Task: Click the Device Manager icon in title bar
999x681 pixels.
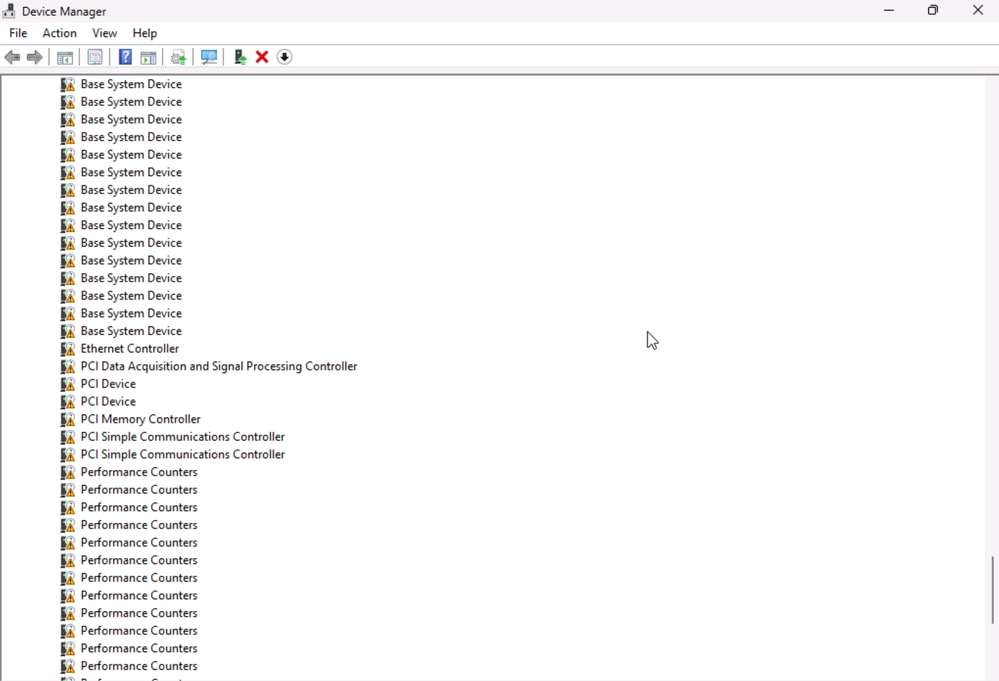Action: click(x=9, y=11)
